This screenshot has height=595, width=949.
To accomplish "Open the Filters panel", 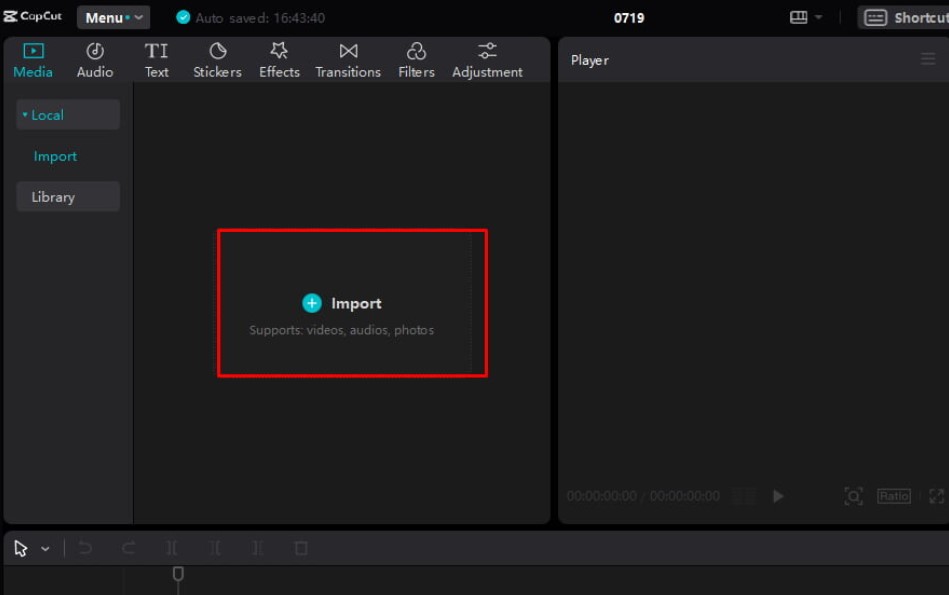I will [x=416, y=58].
